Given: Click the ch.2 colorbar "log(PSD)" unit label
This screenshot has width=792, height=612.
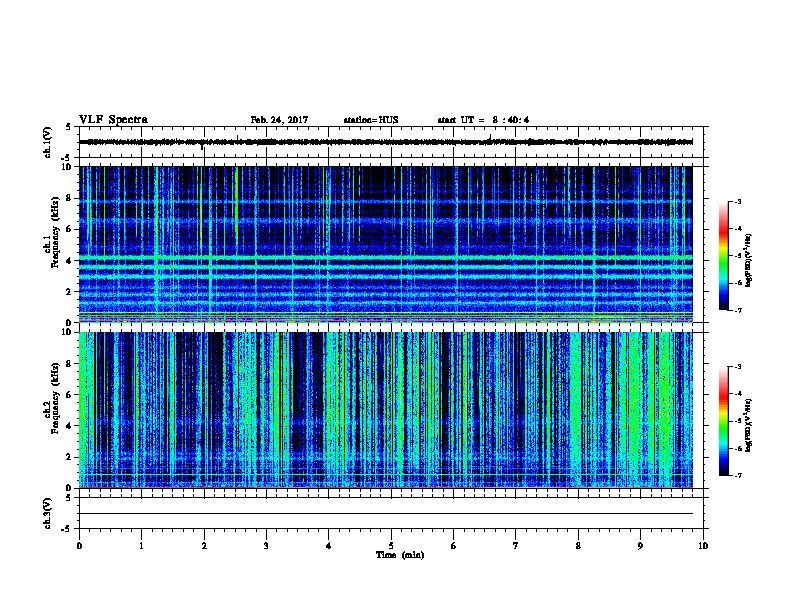Looking at the screenshot, I should (x=748, y=425).
